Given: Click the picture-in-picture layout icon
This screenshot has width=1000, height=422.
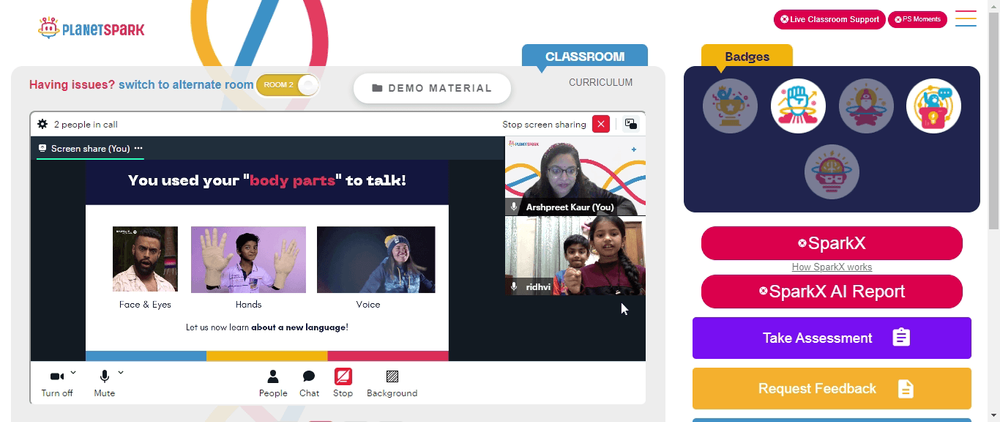Looking at the screenshot, I should click(631, 124).
